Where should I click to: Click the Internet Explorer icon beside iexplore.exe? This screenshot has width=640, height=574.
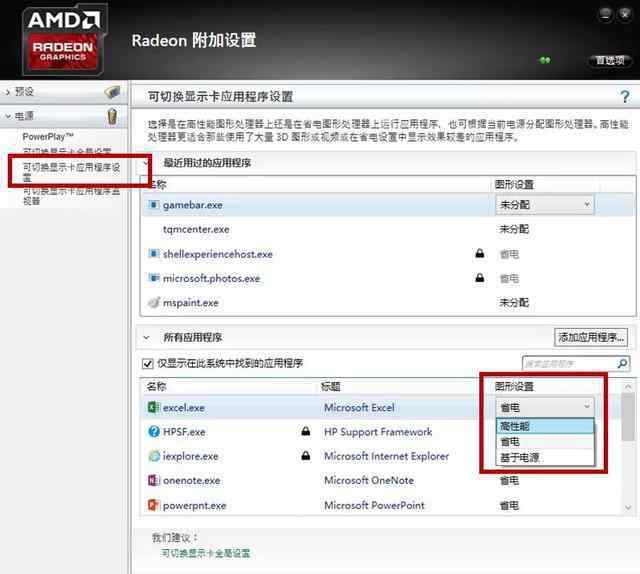154,456
